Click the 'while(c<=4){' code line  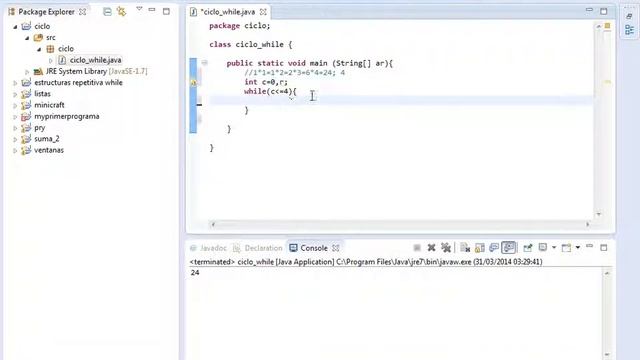[270, 91]
